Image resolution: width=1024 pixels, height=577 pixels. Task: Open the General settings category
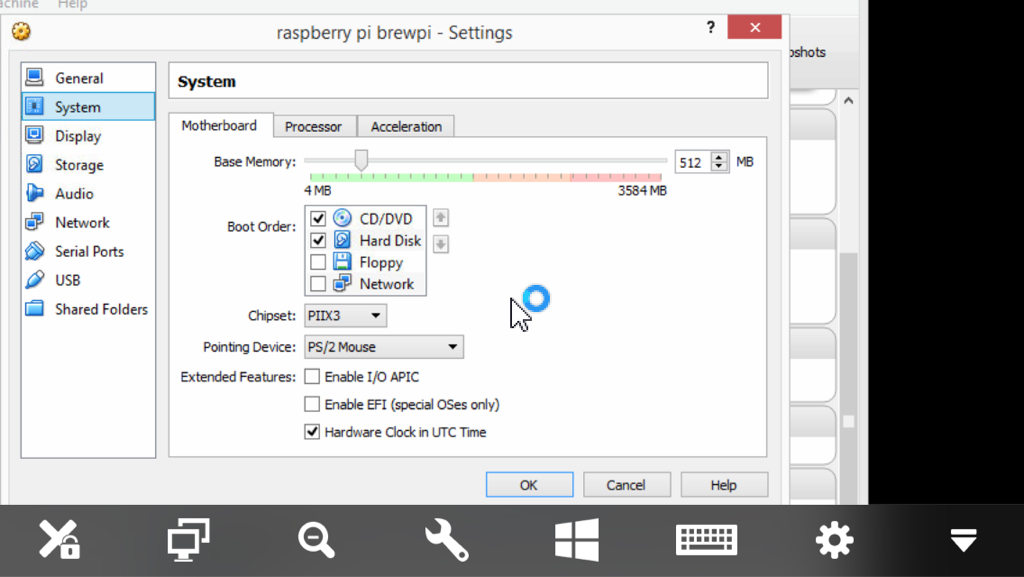tap(88, 78)
